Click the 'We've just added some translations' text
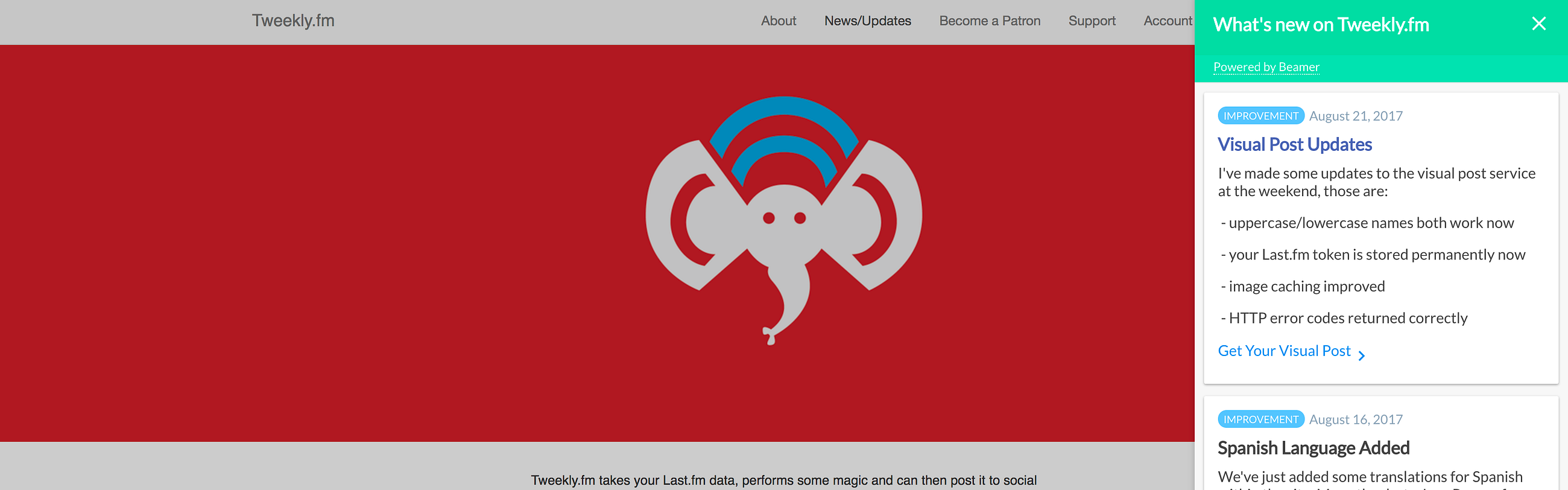The height and width of the screenshot is (490, 1568). click(1370, 478)
